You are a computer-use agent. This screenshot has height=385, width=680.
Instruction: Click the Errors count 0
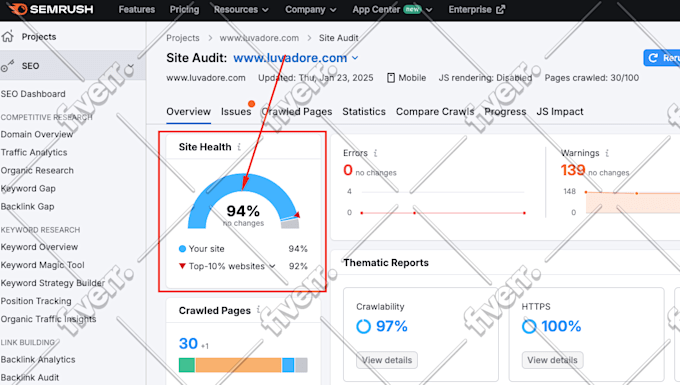pyautogui.click(x=348, y=170)
